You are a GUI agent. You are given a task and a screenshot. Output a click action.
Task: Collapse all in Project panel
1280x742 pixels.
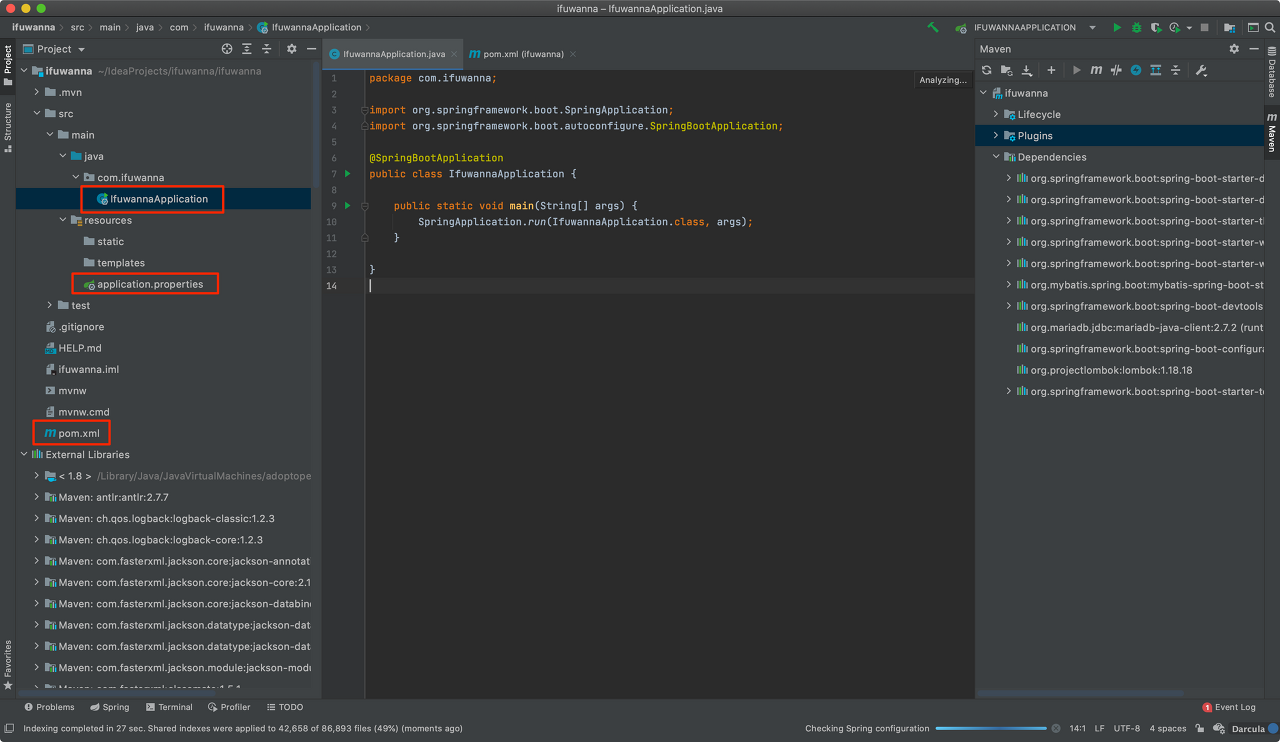point(267,49)
